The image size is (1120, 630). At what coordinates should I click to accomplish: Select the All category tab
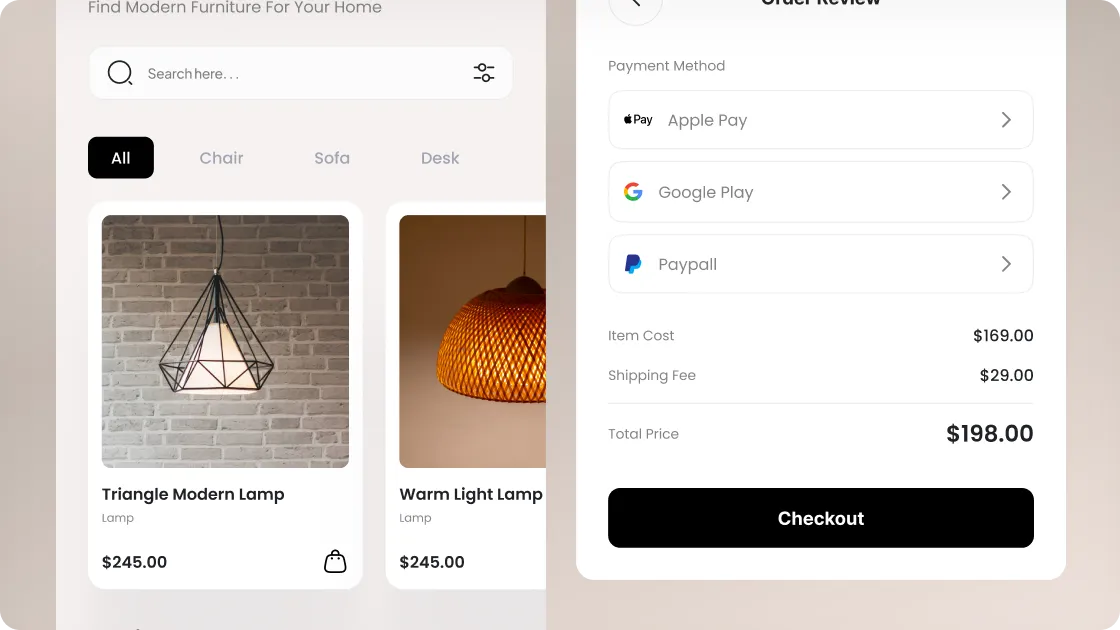click(121, 157)
